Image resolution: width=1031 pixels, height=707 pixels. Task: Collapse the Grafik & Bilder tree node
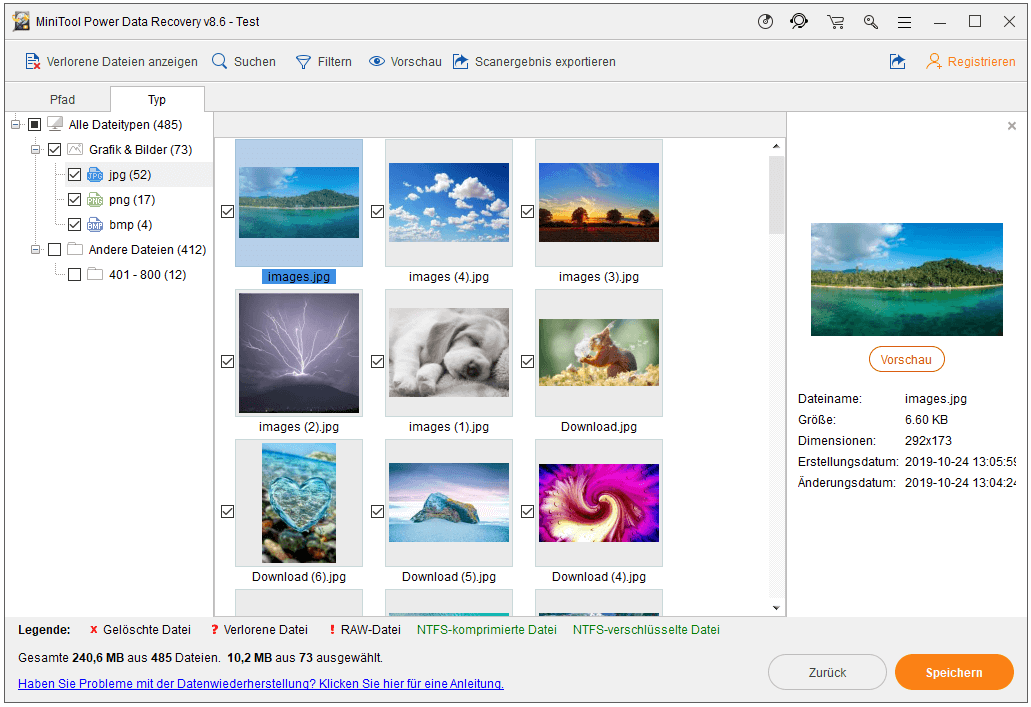tap(36, 150)
